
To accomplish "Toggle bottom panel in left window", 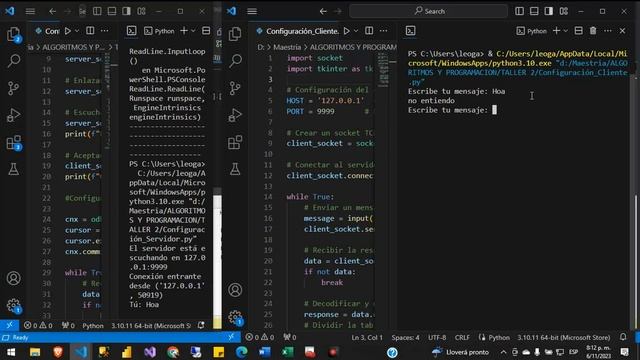I will tap(112, 11).
